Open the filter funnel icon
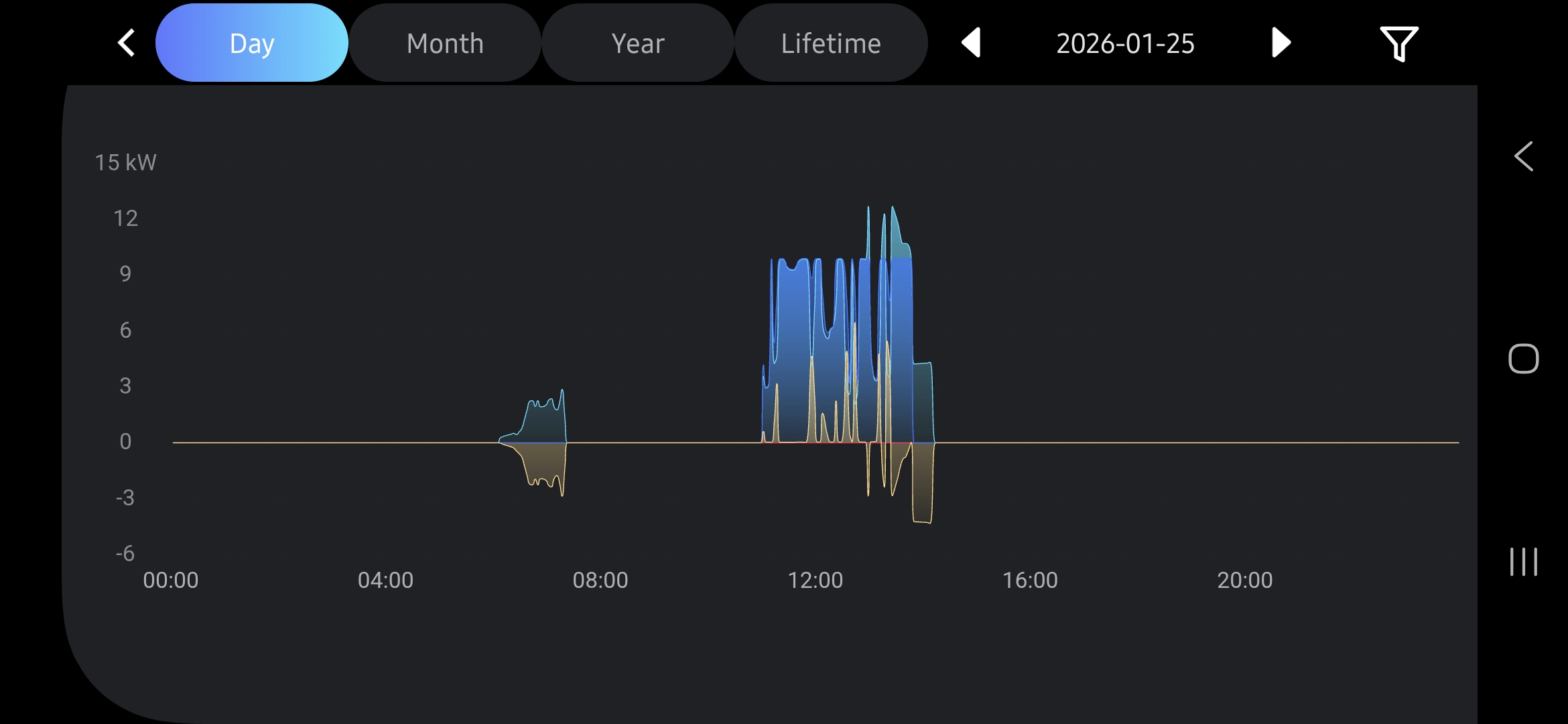The image size is (1568, 724). pos(1398,43)
